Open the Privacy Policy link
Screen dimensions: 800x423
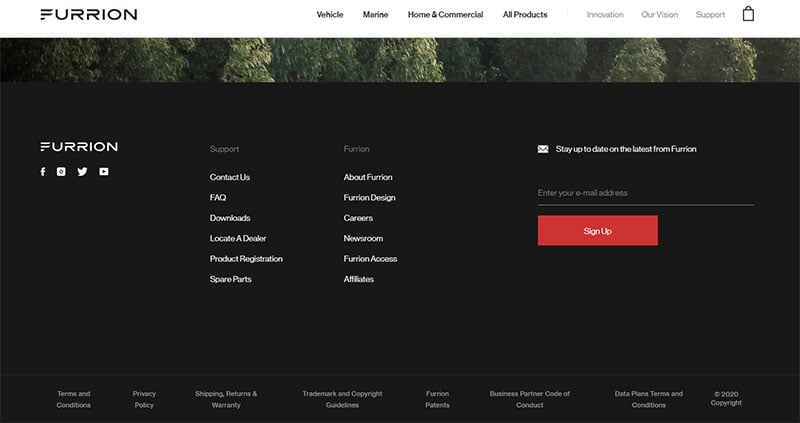[144, 400]
